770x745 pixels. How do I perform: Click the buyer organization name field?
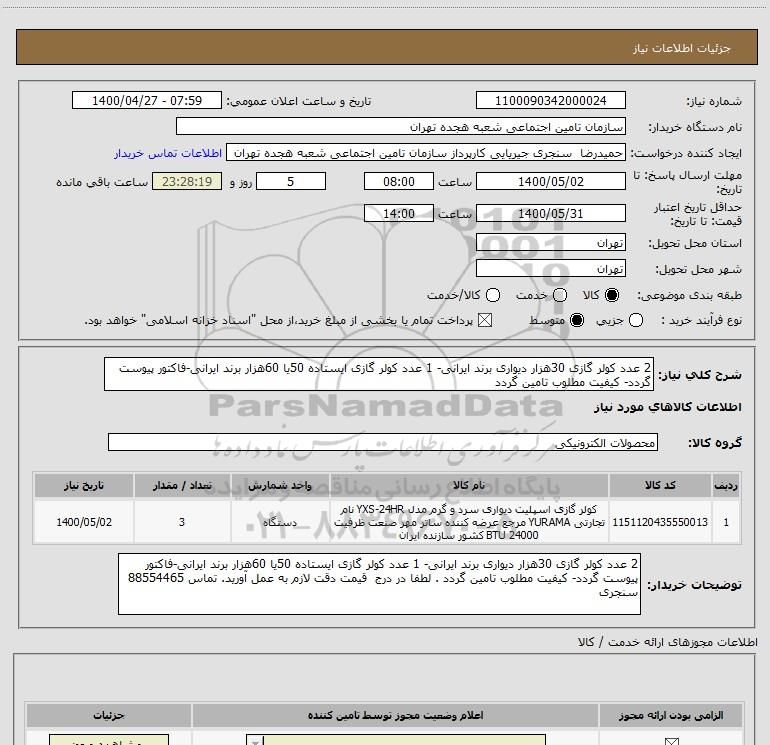click(x=401, y=127)
